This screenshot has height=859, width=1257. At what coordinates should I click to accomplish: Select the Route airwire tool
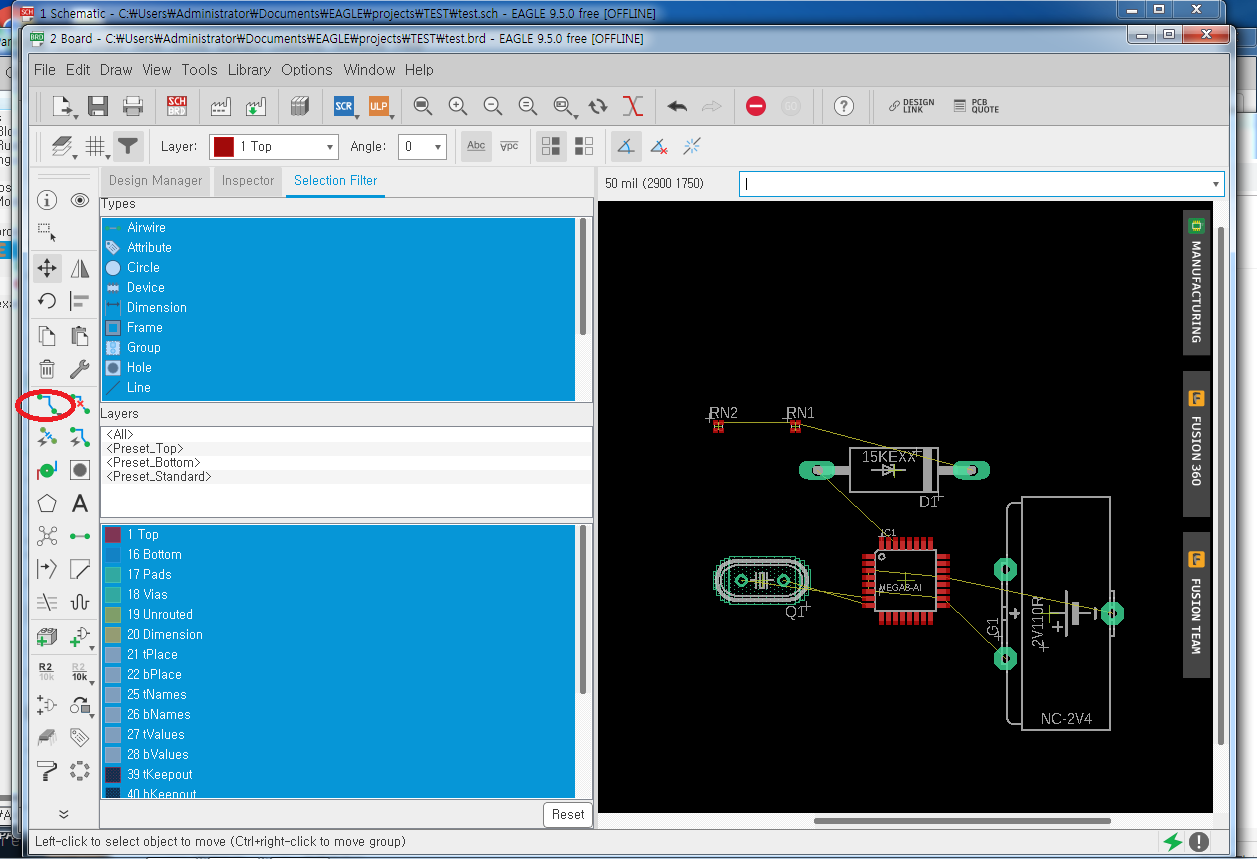pyautogui.click(x=45, y=404)
